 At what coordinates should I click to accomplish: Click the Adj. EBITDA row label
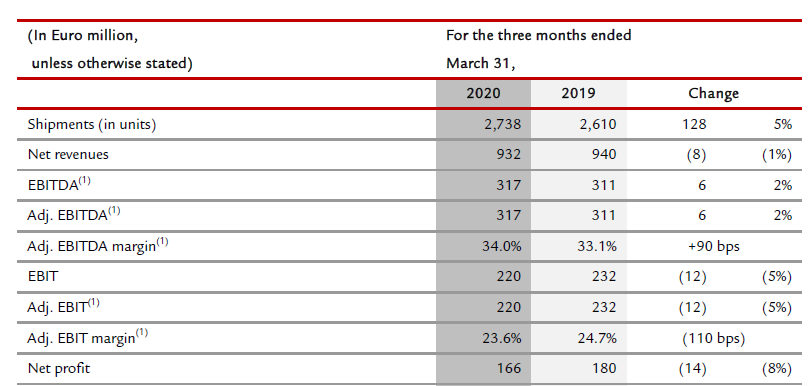tap(67, 215)
